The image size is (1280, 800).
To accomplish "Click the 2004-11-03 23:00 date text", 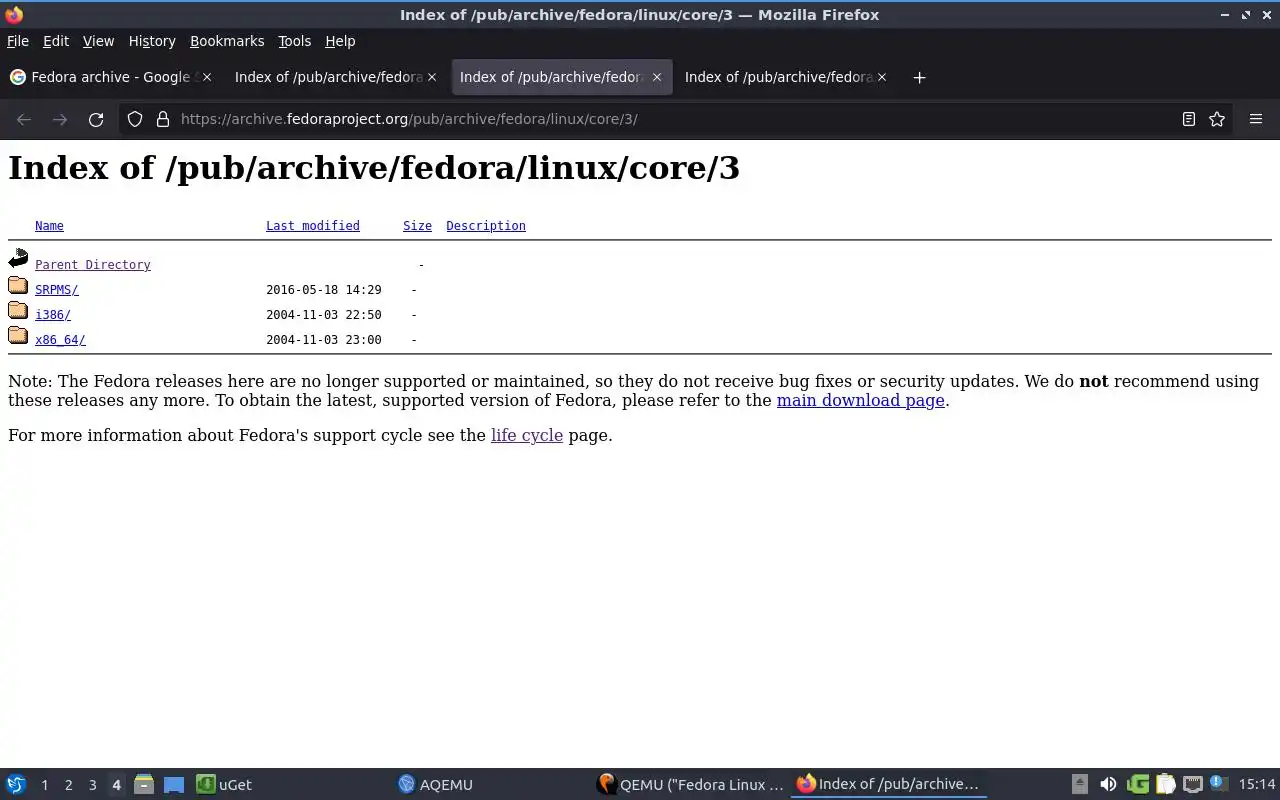I will pyautogui.click(x=324, y=340).
